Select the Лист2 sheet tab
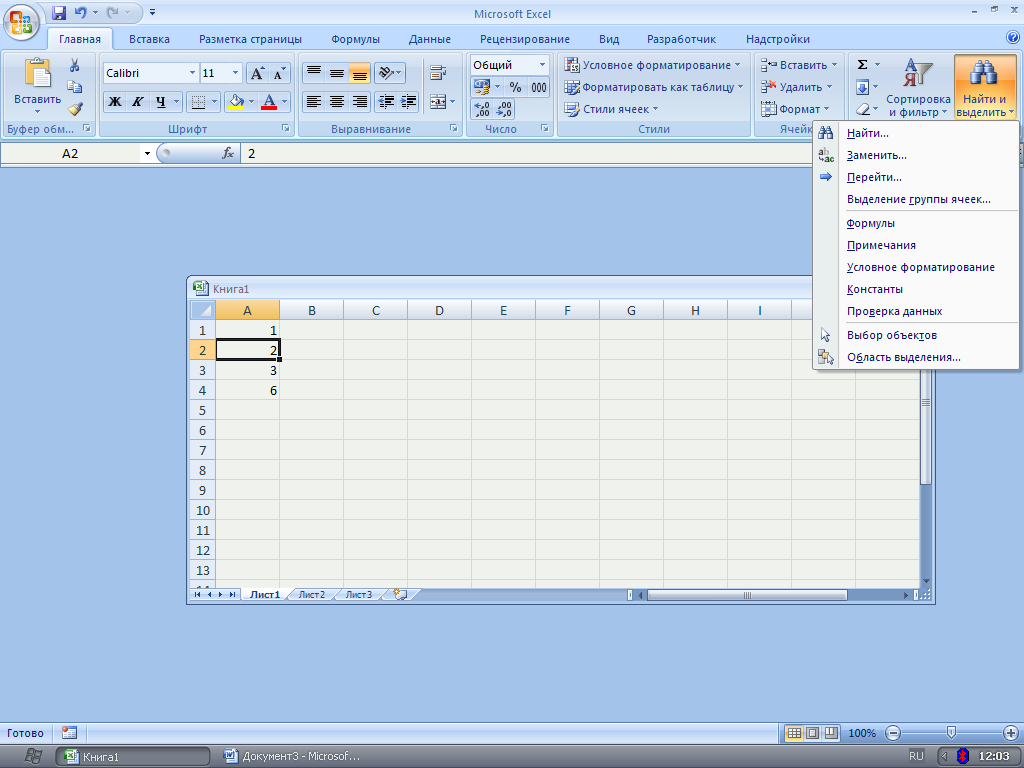 point(312,594)
